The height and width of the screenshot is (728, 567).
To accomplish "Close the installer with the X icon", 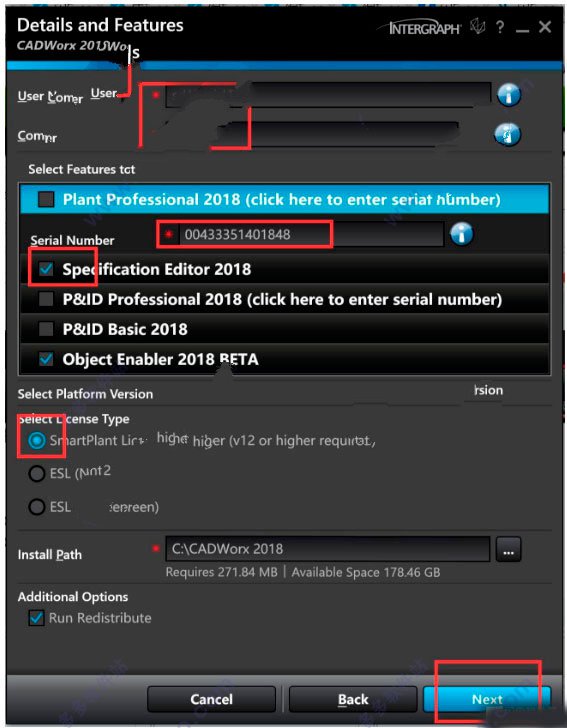I will [545, 27].
